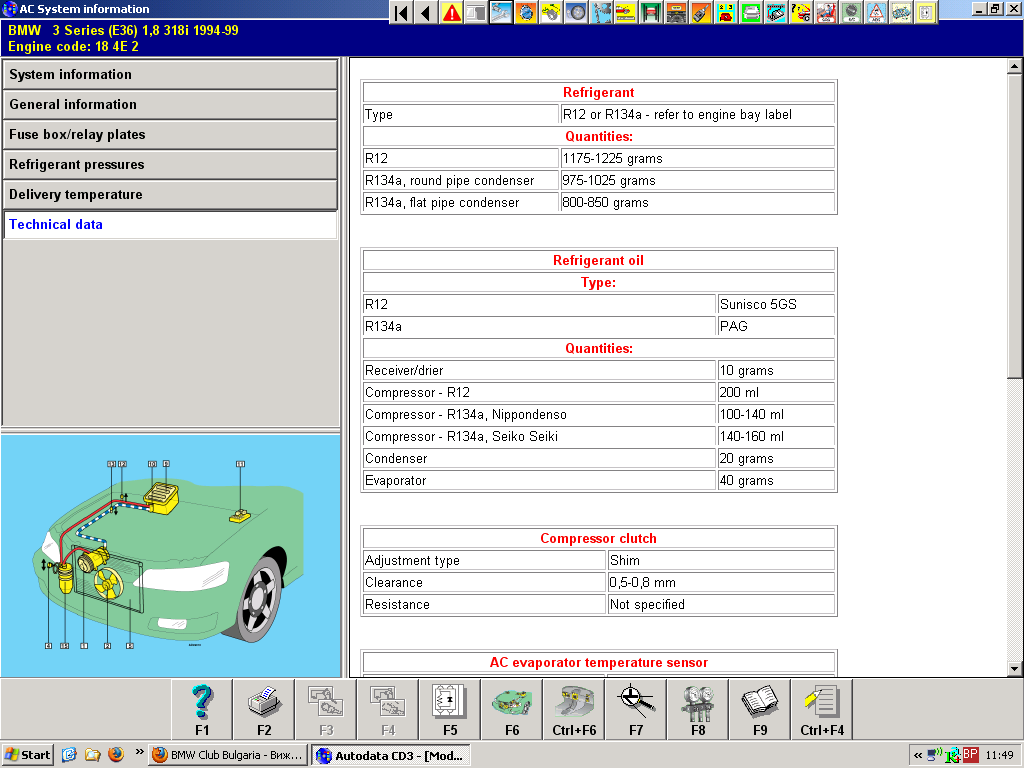Switch to BMW Club Bulgaria taskbar window
This screenshot has height=768, width=1024.
click(227, 756)
